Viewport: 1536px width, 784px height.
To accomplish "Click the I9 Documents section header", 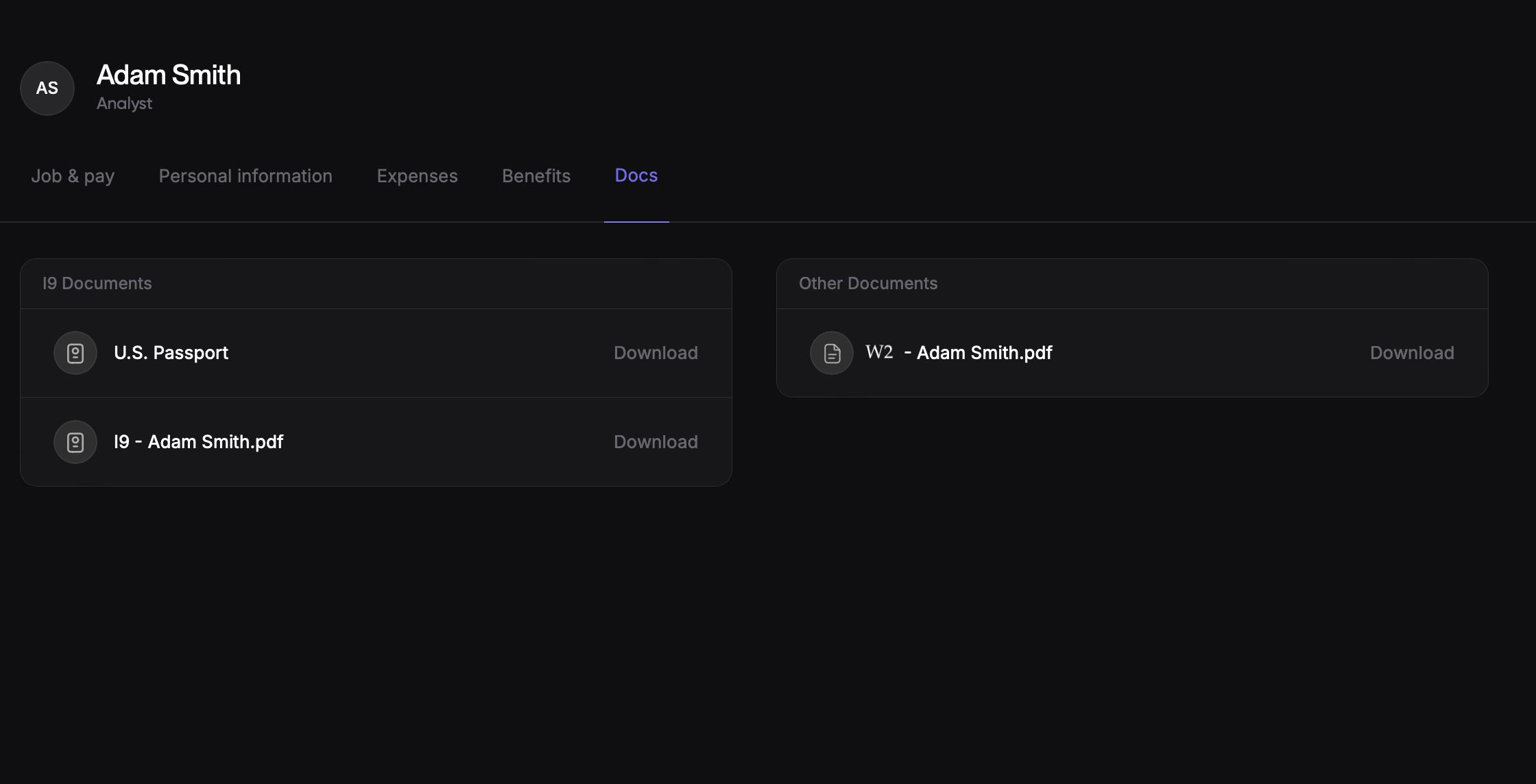I will [x=97, y=284].
